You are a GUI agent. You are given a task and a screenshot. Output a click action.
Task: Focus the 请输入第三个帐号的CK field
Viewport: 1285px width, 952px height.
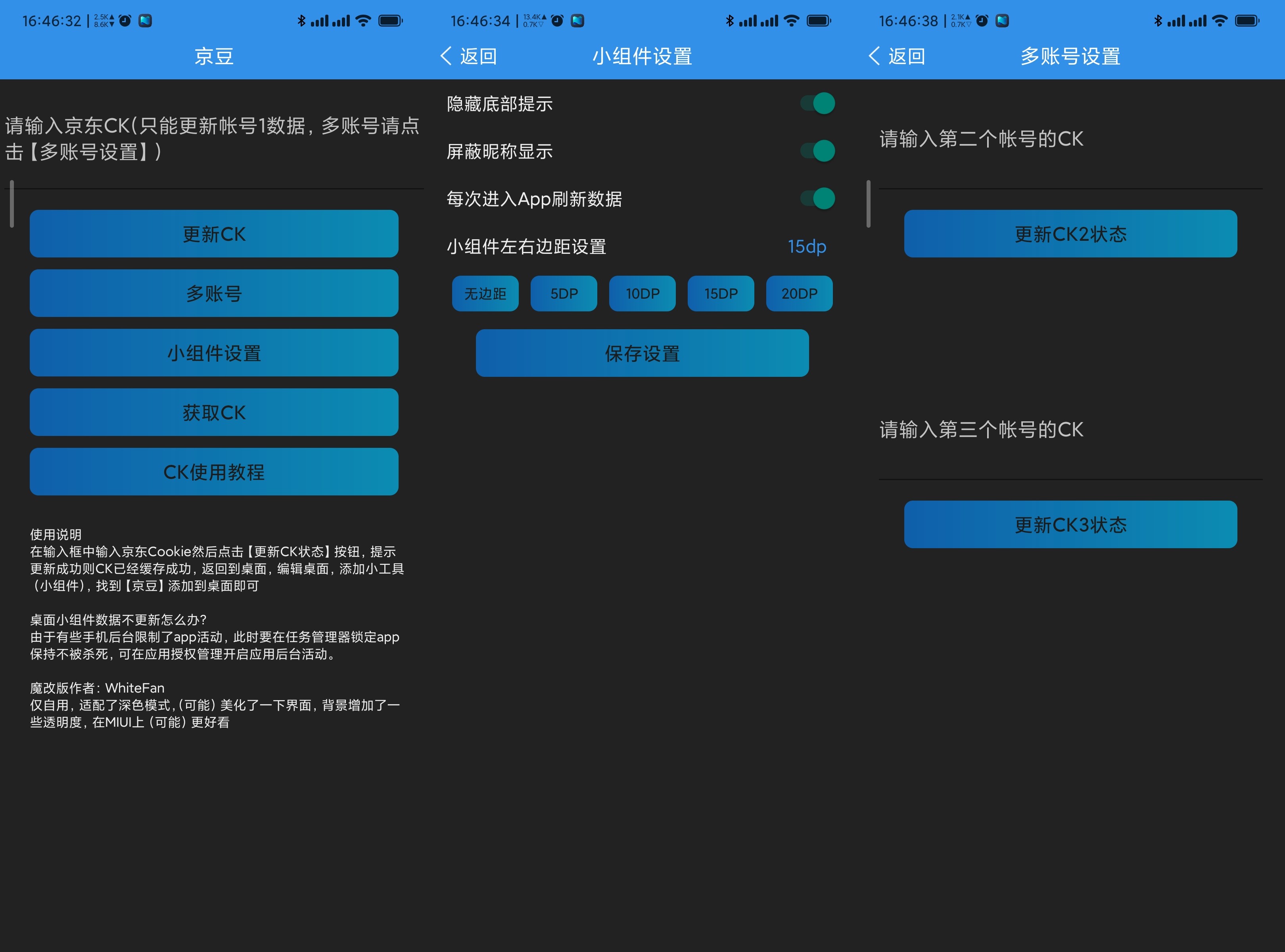coord(1071,430)
